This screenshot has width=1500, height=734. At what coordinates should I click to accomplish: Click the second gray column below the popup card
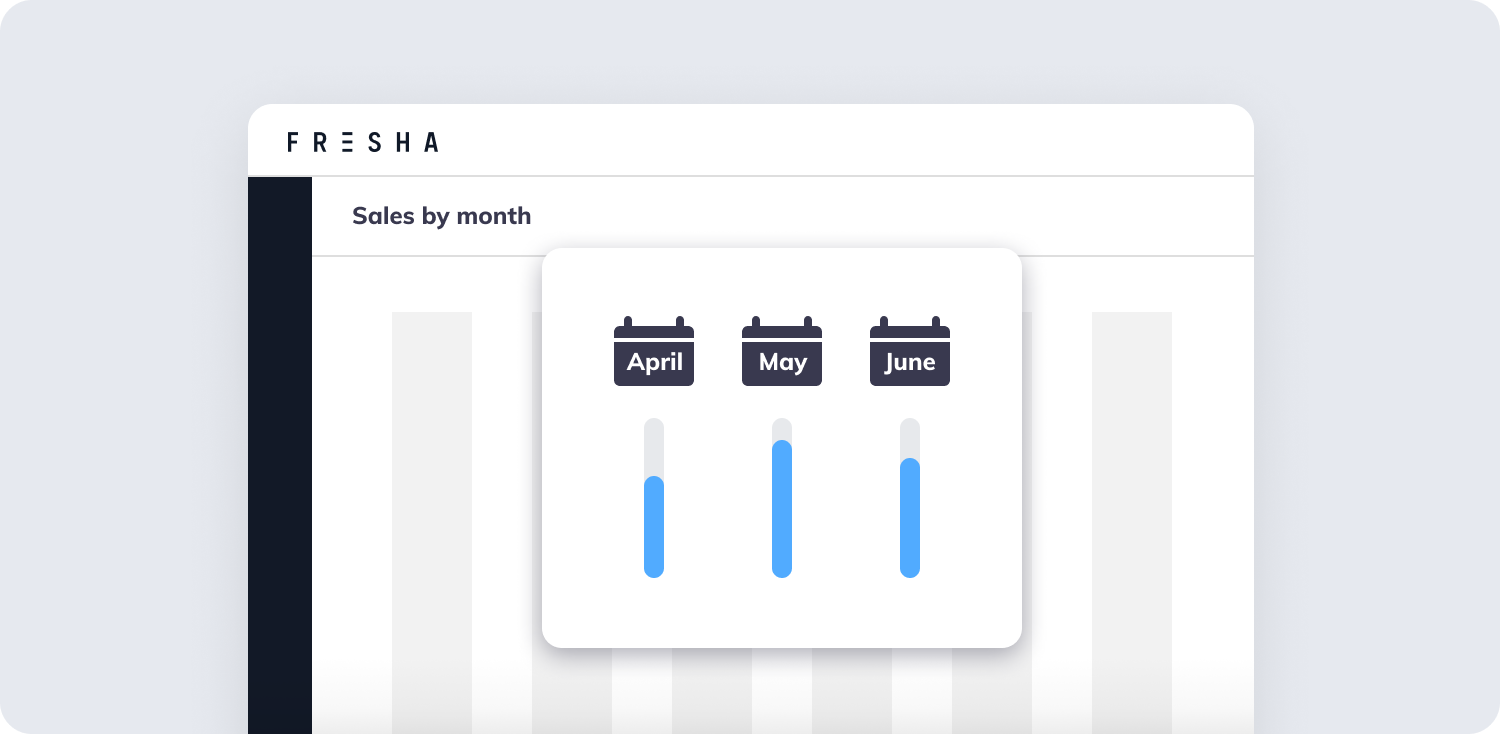[572, 691]
